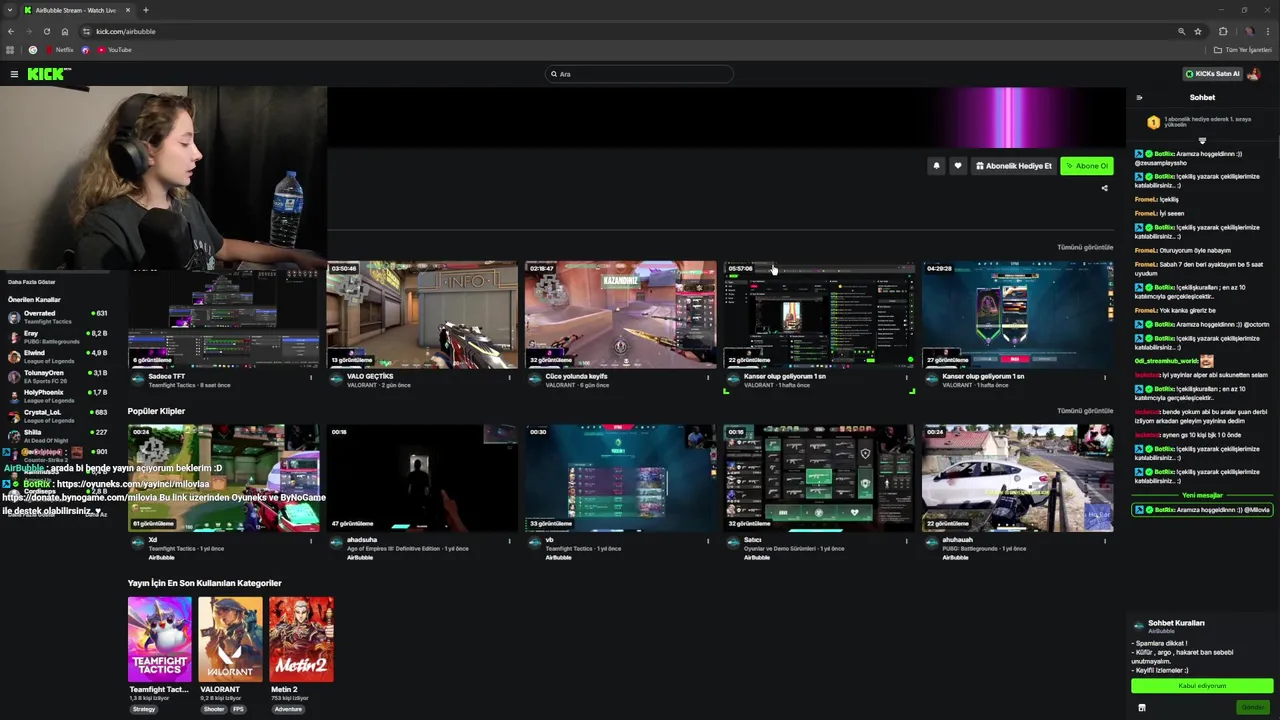Open the ahuhauah PUBG clip thumbnail
This screenshot has height=720, width=1280.
point(1018,478)
